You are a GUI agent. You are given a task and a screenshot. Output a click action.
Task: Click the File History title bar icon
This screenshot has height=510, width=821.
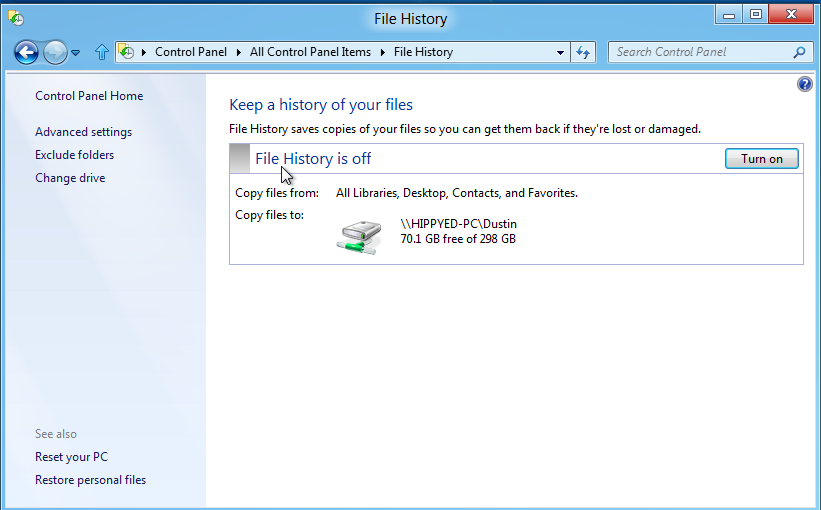(x=16, y=18)
